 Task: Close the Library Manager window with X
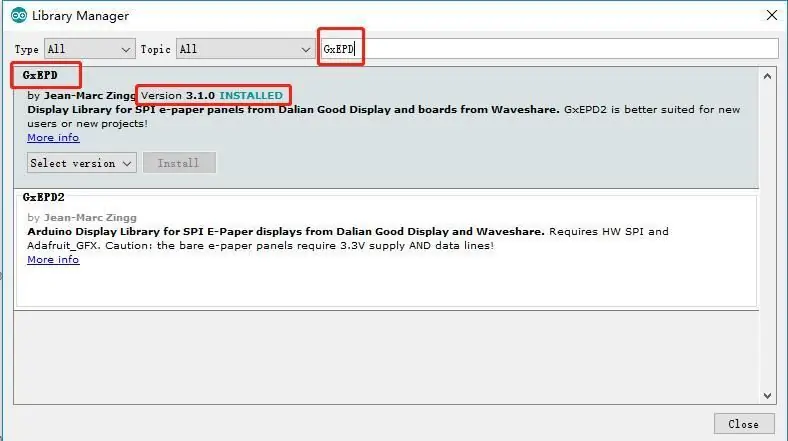[772, 16]
